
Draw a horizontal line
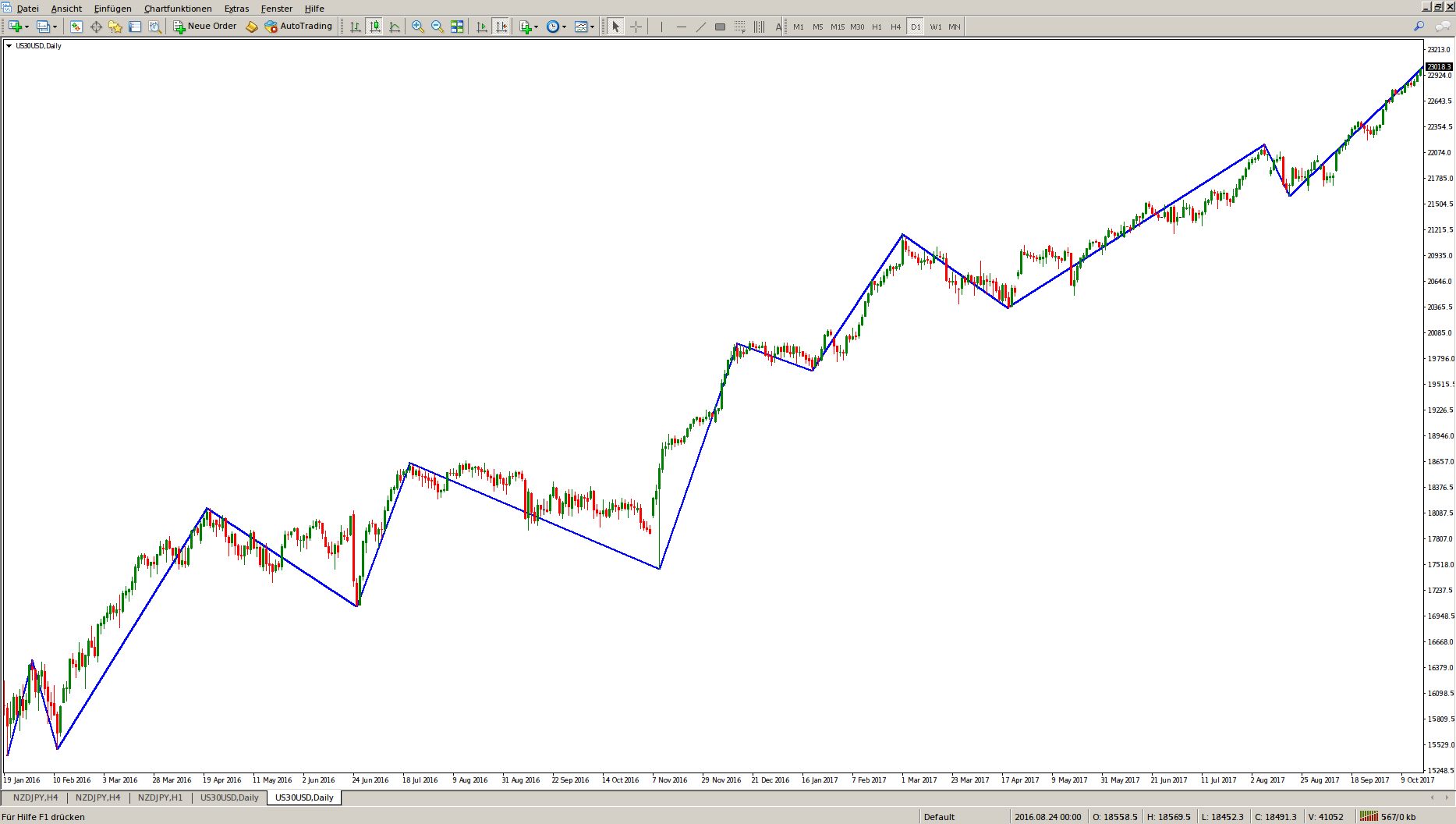pyautogui.click(x=681, y=27)
